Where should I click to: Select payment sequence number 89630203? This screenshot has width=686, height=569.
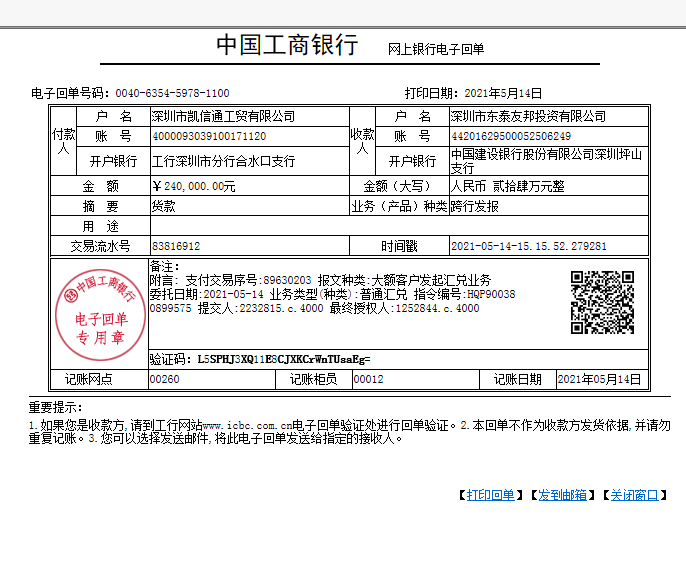[x=287, y=280]
